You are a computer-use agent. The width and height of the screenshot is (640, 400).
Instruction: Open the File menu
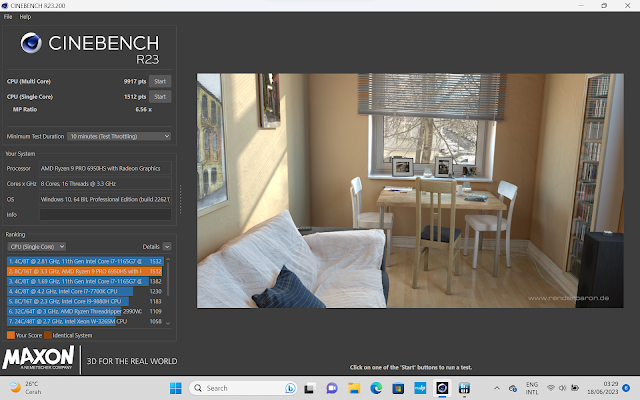8,17
